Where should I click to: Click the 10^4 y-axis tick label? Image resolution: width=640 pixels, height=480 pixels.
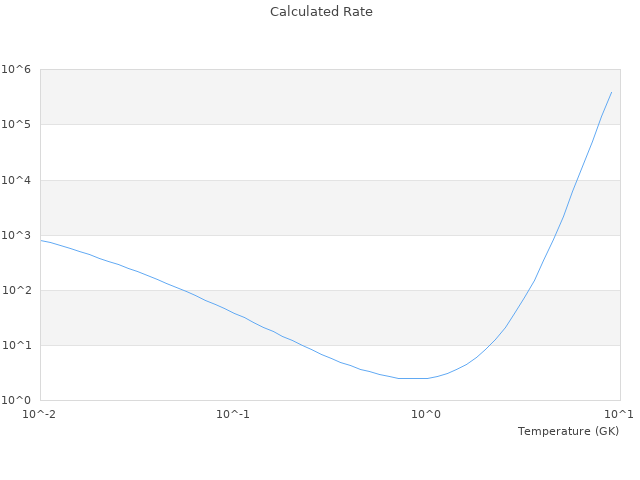click(17, 180)
